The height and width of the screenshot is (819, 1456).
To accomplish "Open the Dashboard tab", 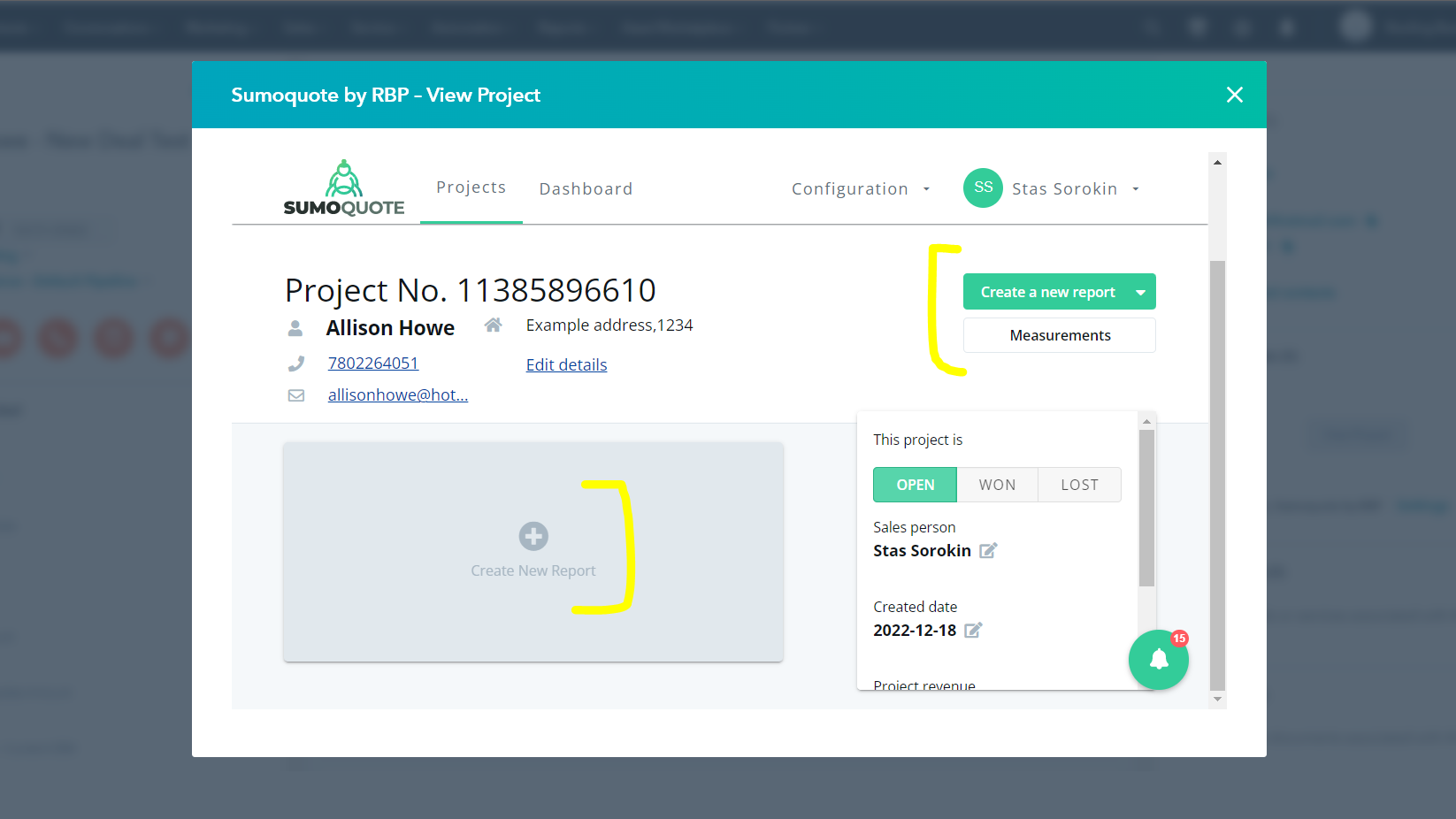I will click(x=586, y=189).
